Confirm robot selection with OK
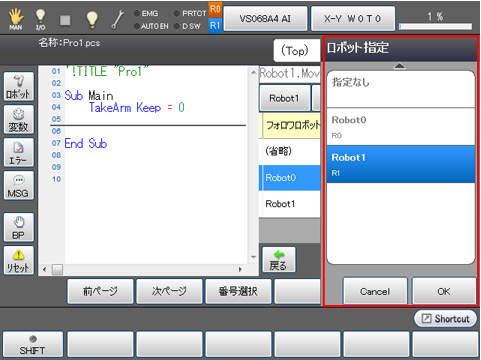The width and height of the screenshot is (481, 360). 444,291
